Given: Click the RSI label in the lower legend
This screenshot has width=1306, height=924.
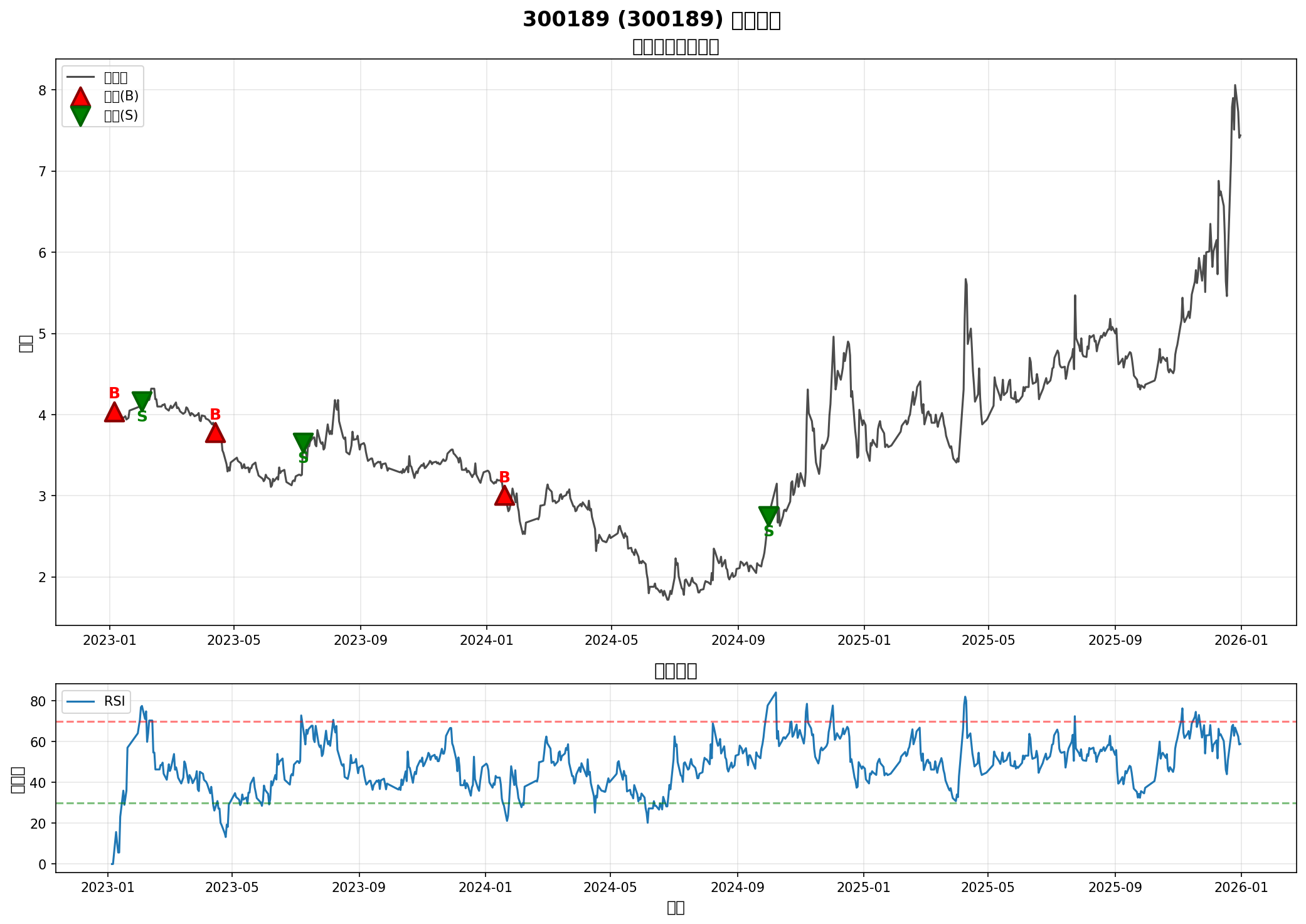Looking at the screenshot, I should point(114,701).
